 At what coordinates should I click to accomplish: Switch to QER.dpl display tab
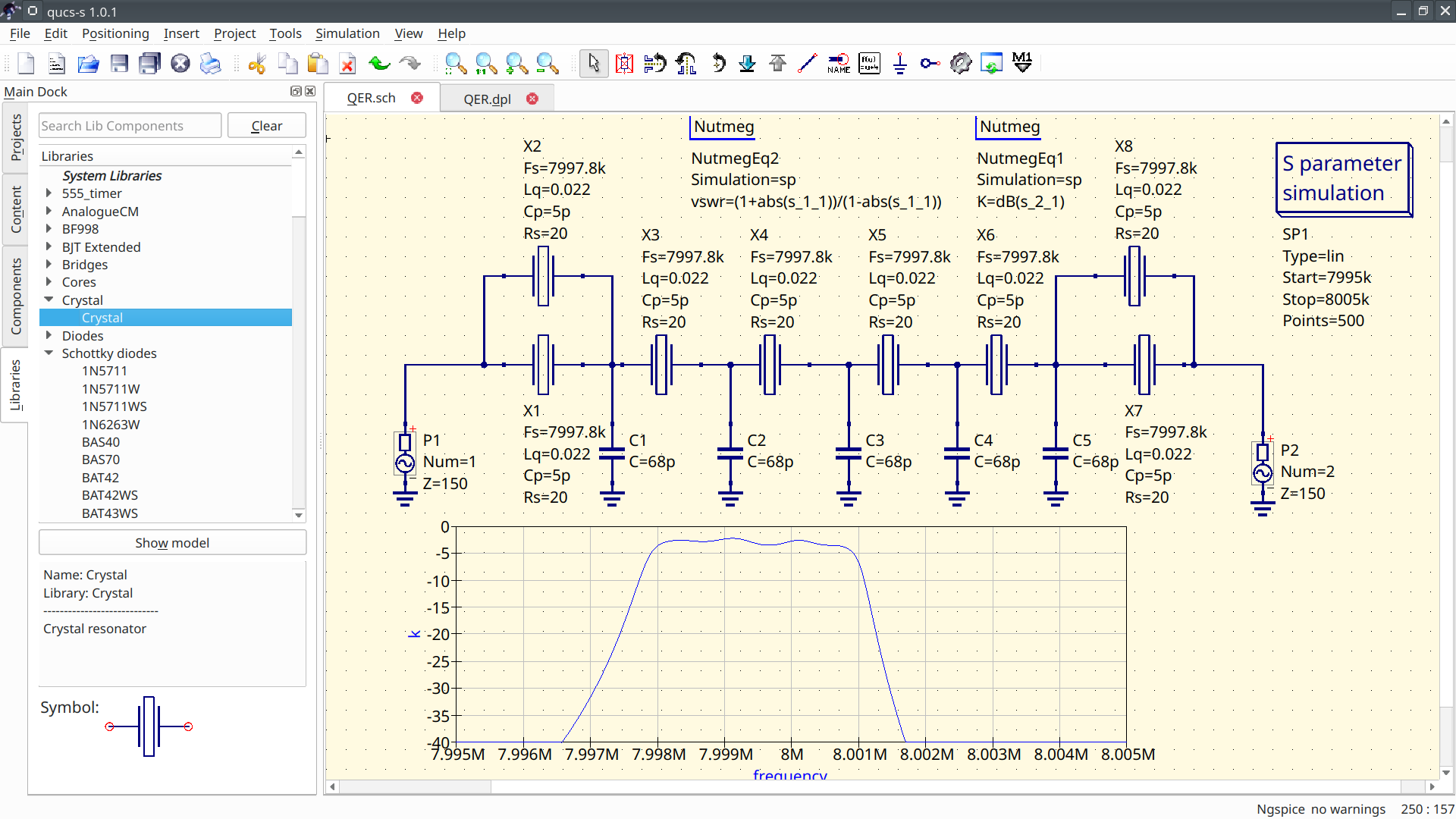pos(487,99)
